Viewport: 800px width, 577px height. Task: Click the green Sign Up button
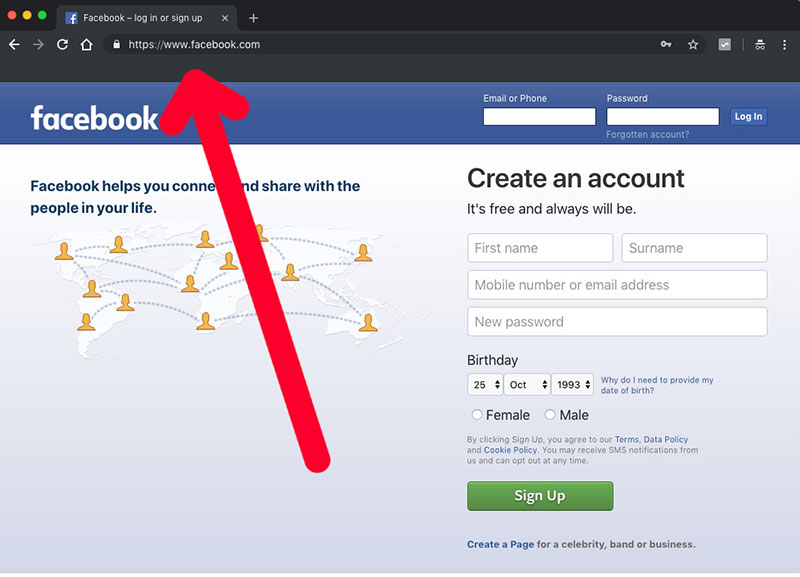point(540,496)
